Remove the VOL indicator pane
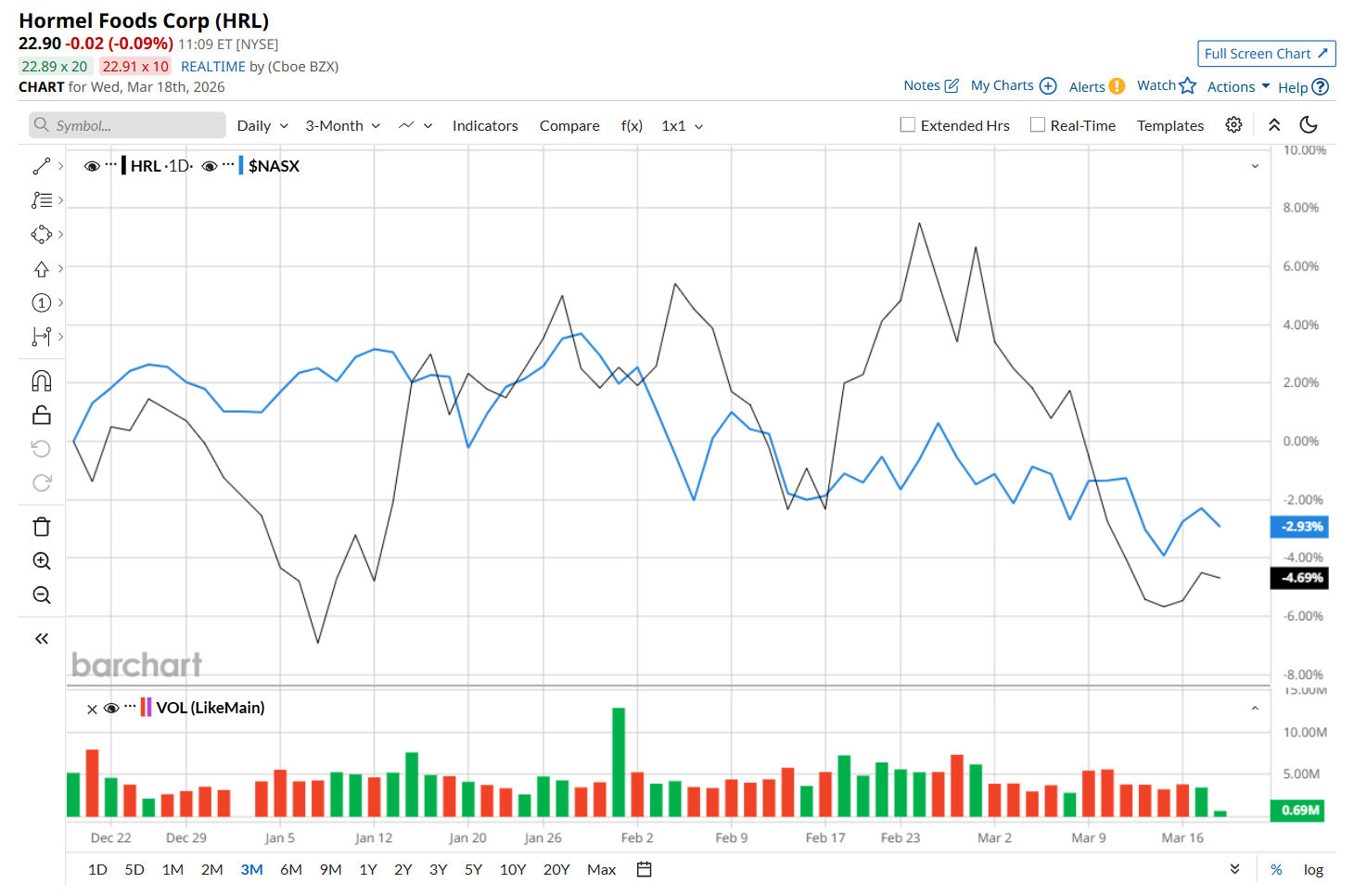Viewport: 1367px width, 896px height. pyautogui.click(x=92, y=709)
